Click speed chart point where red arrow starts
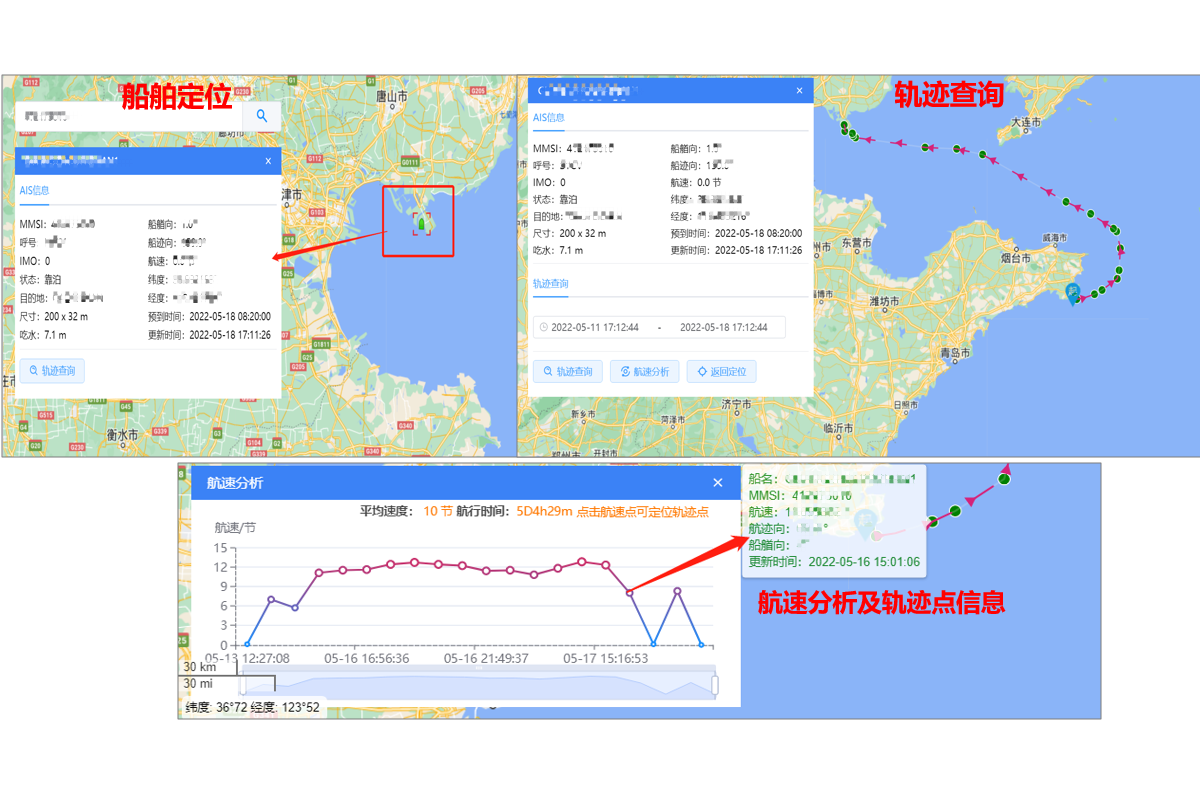This screenshot has height=800, width=1200. pos(629,593)
